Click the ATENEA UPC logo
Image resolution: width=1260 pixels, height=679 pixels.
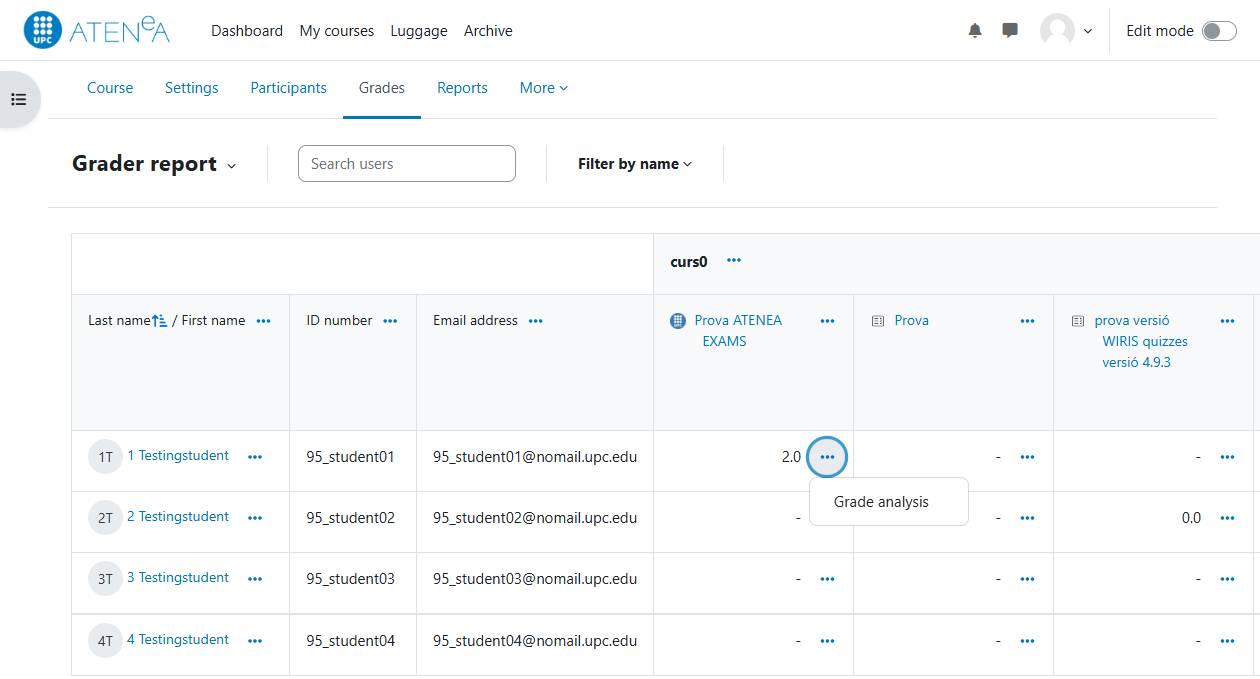pyautogui.click(x=97, y=31)
